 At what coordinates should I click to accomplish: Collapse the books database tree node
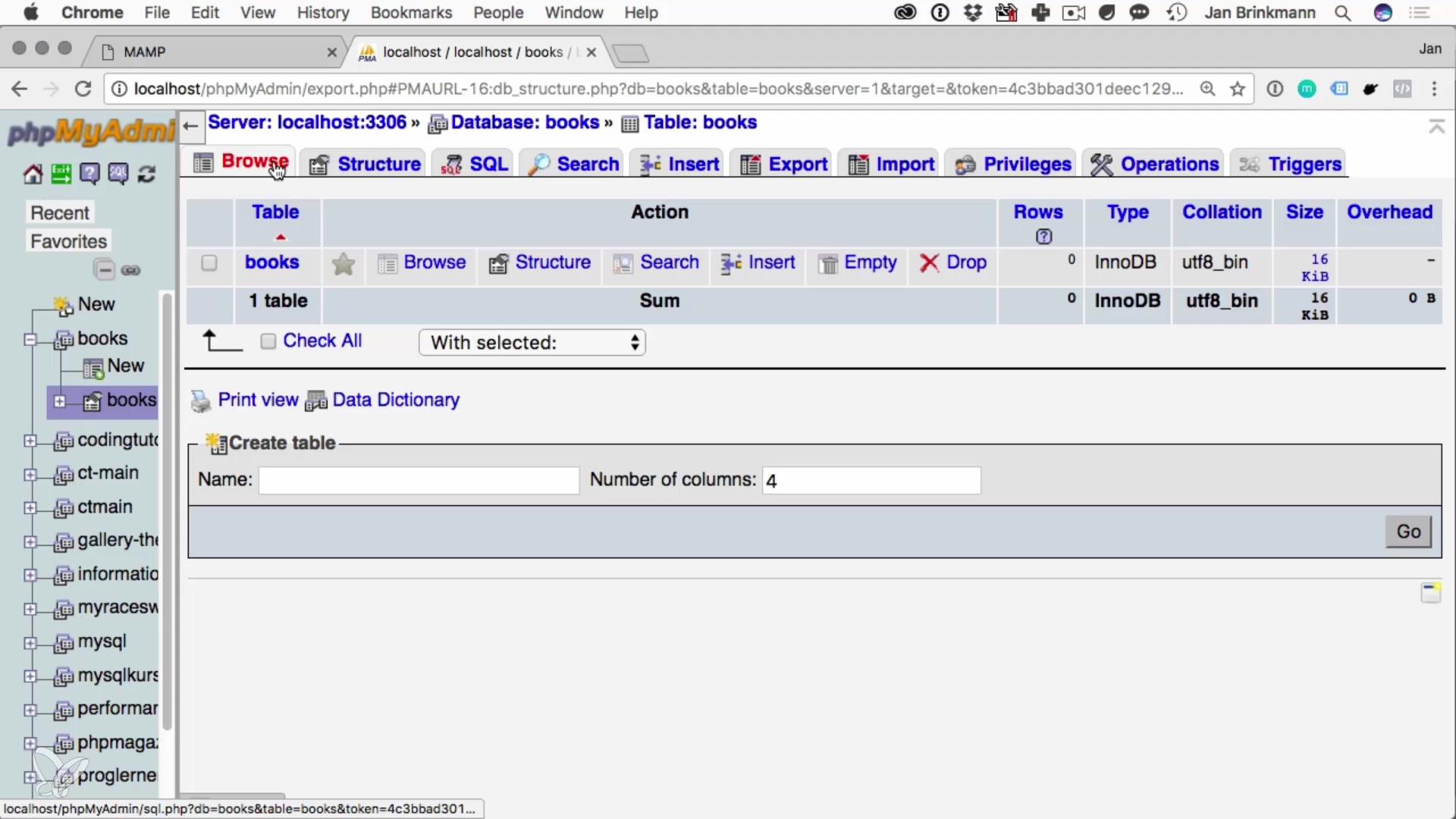(30, 339)
